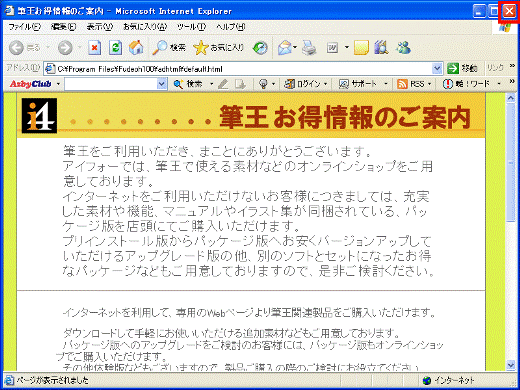Stop loading with the red X icon
The image size is (520, 390).
pos(95,48)
